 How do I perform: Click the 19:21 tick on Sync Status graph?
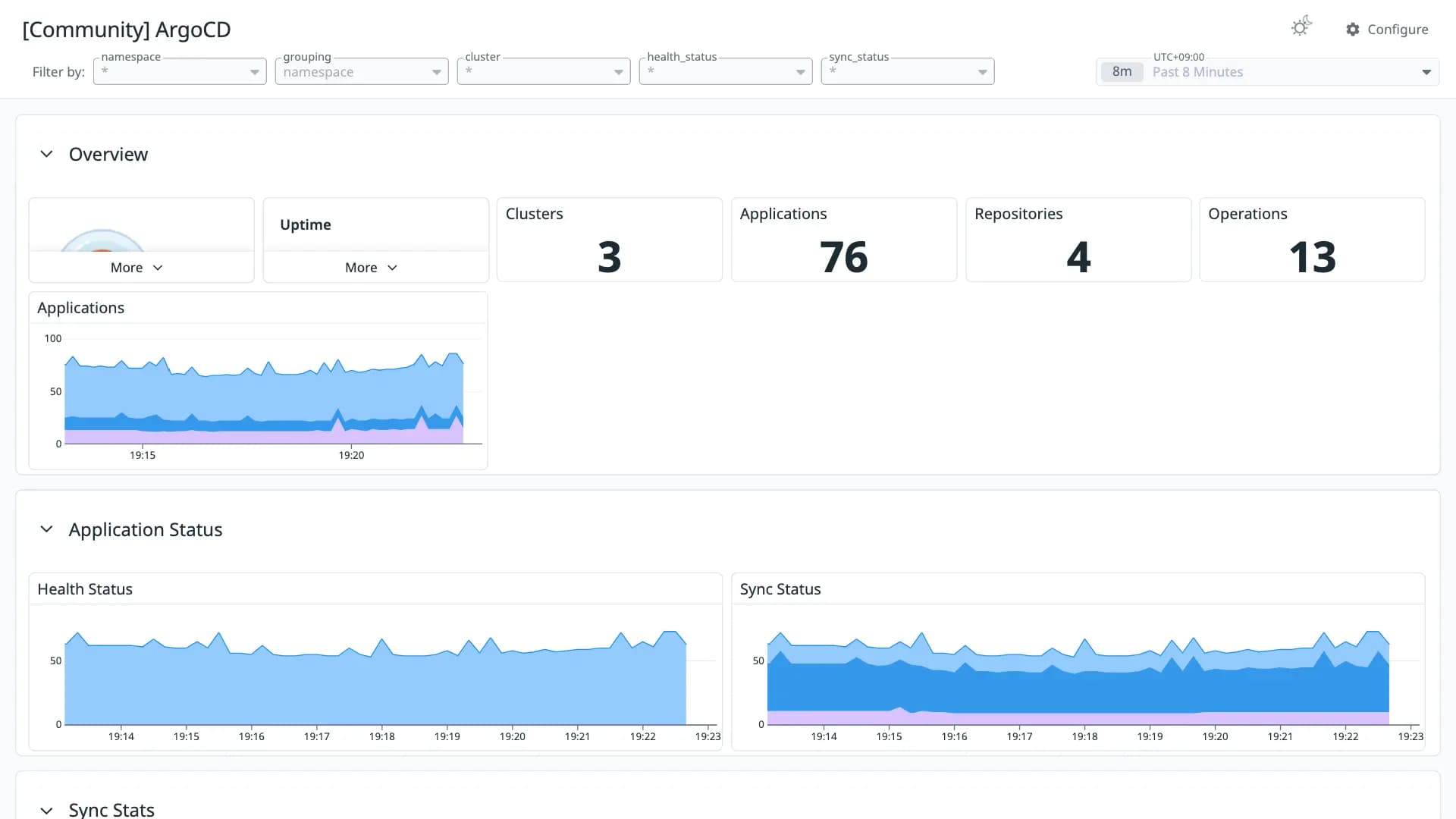pos(1280,736)
